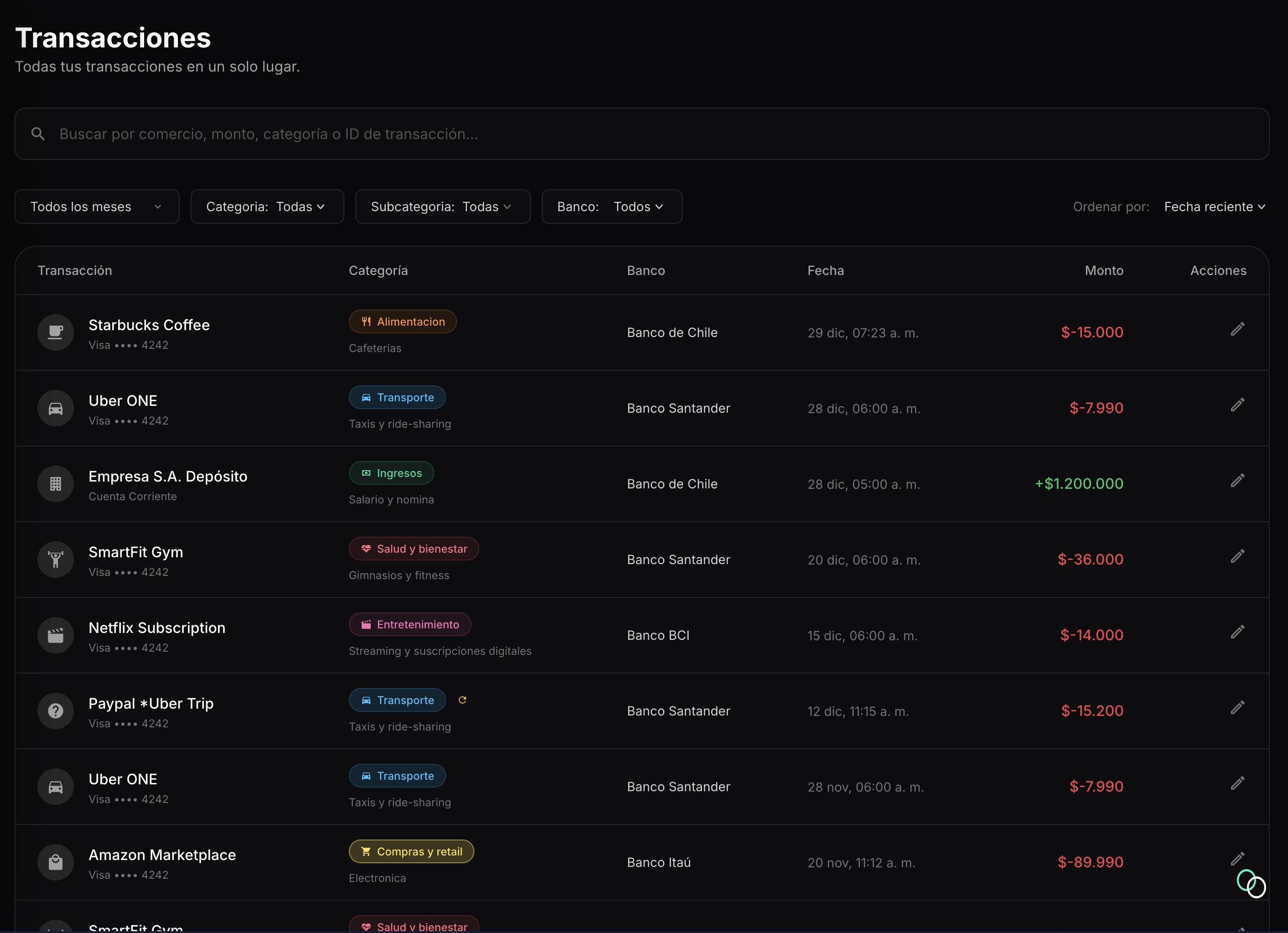Open the Banco filter dropdown
Viewport: 1288px width, 933px height.
tap(612, 207)
